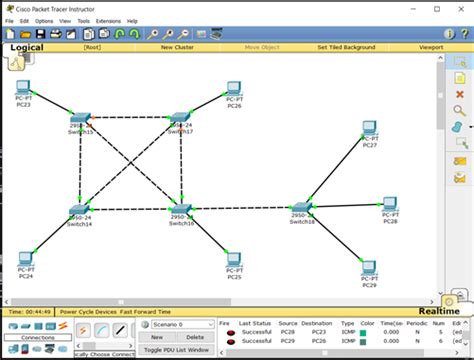Undo with the green left arrow

click(x=119, y=34)
